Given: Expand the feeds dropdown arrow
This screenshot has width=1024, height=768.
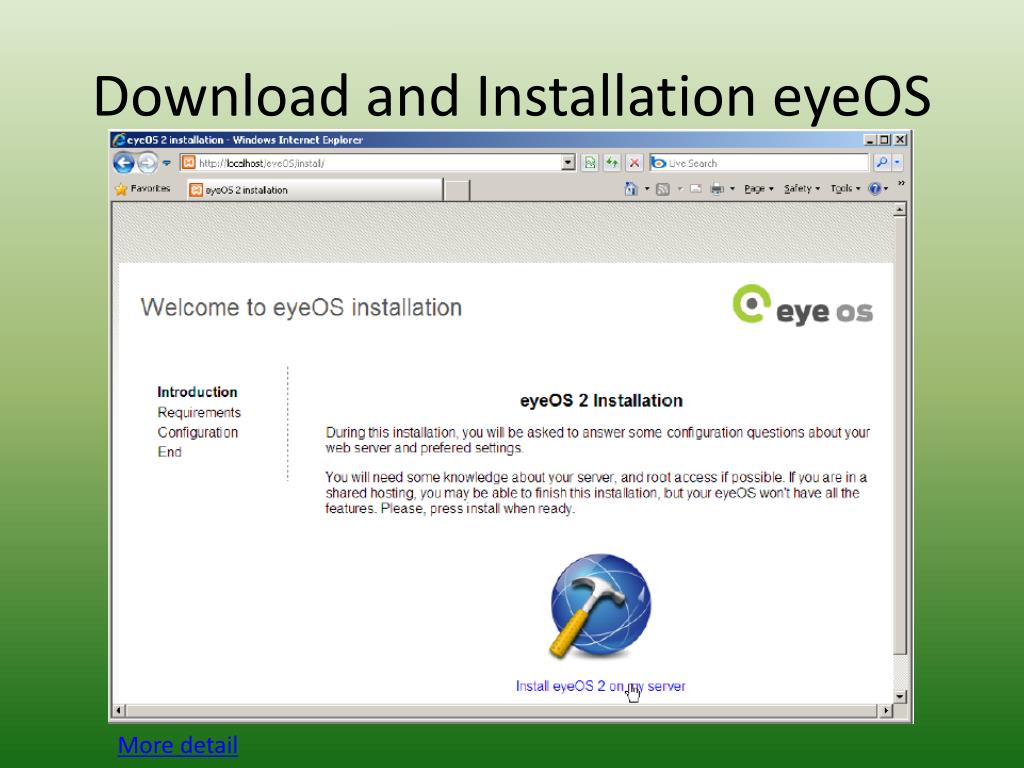Looking at the screenshot, I should pyautogui.click(x=679, y=189).
